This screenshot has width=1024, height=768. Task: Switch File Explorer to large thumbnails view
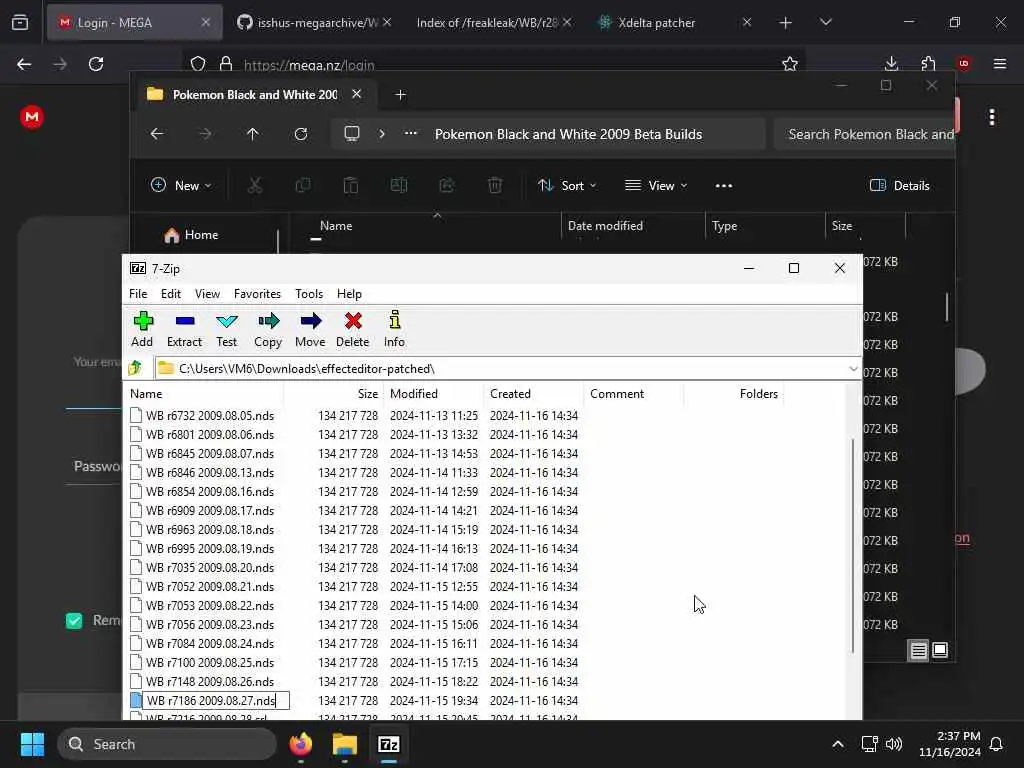[940, 650]
